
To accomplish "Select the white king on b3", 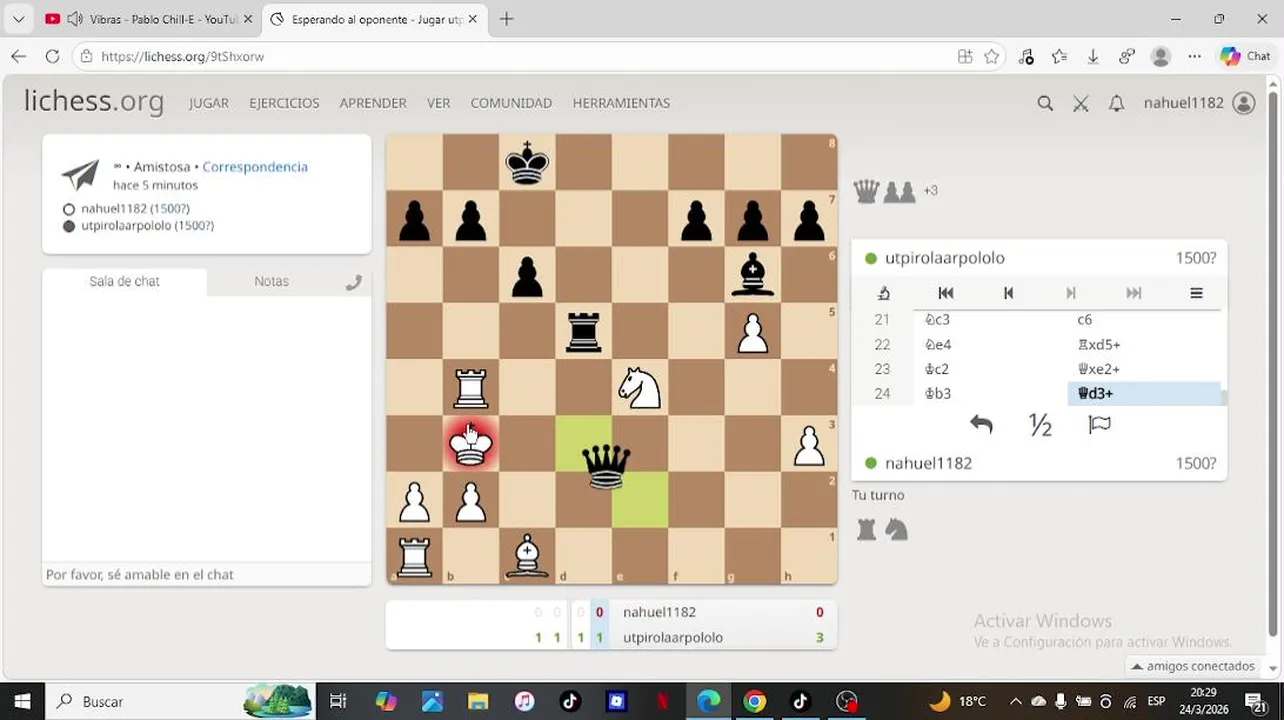I will 471,444.
